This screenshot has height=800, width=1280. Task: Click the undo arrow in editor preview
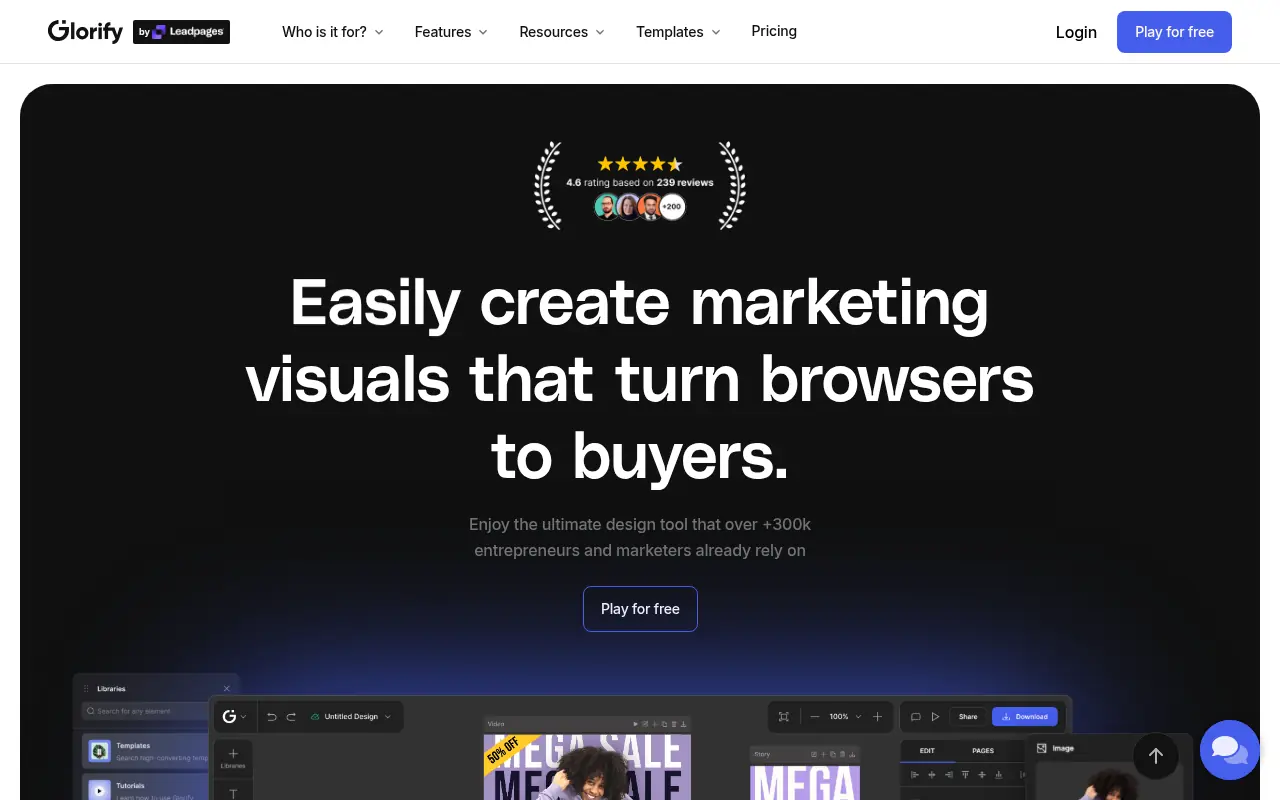[x=271, y=717]
